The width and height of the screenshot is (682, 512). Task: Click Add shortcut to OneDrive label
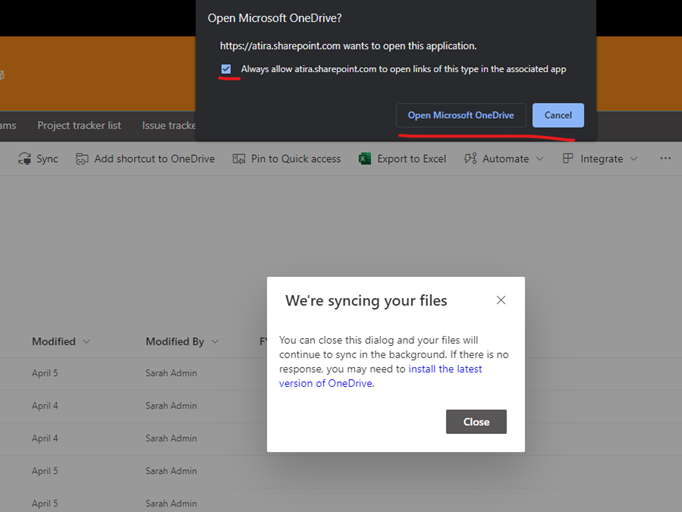pos(154,159)
